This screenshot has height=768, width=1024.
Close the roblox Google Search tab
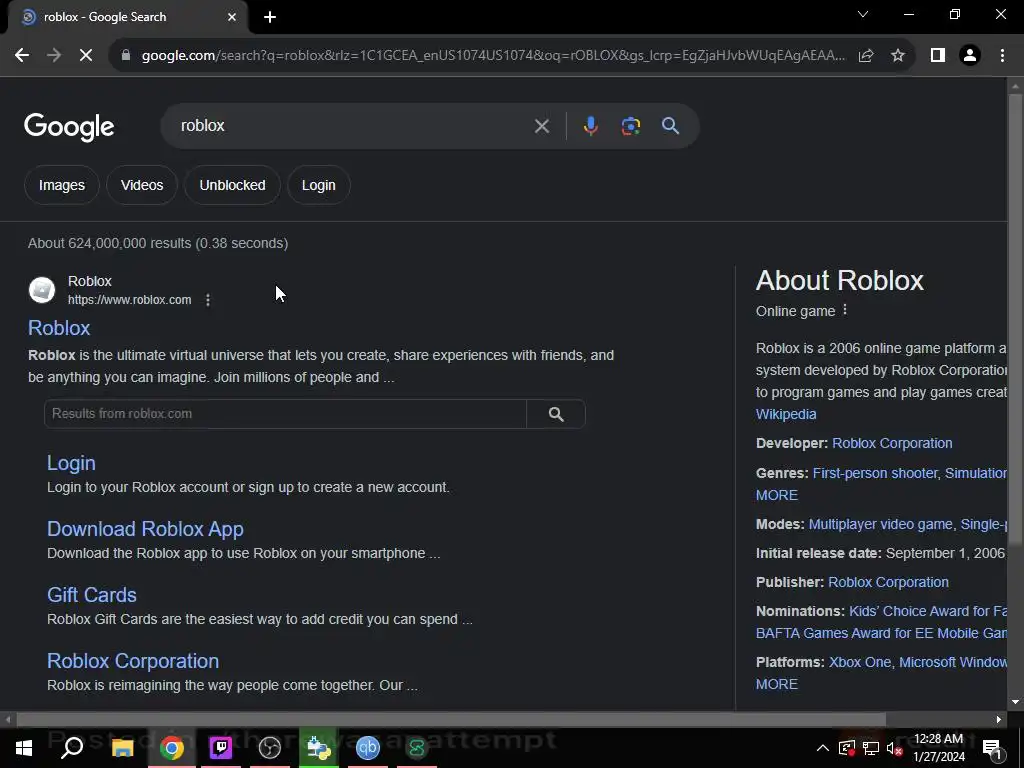(232, 17)
